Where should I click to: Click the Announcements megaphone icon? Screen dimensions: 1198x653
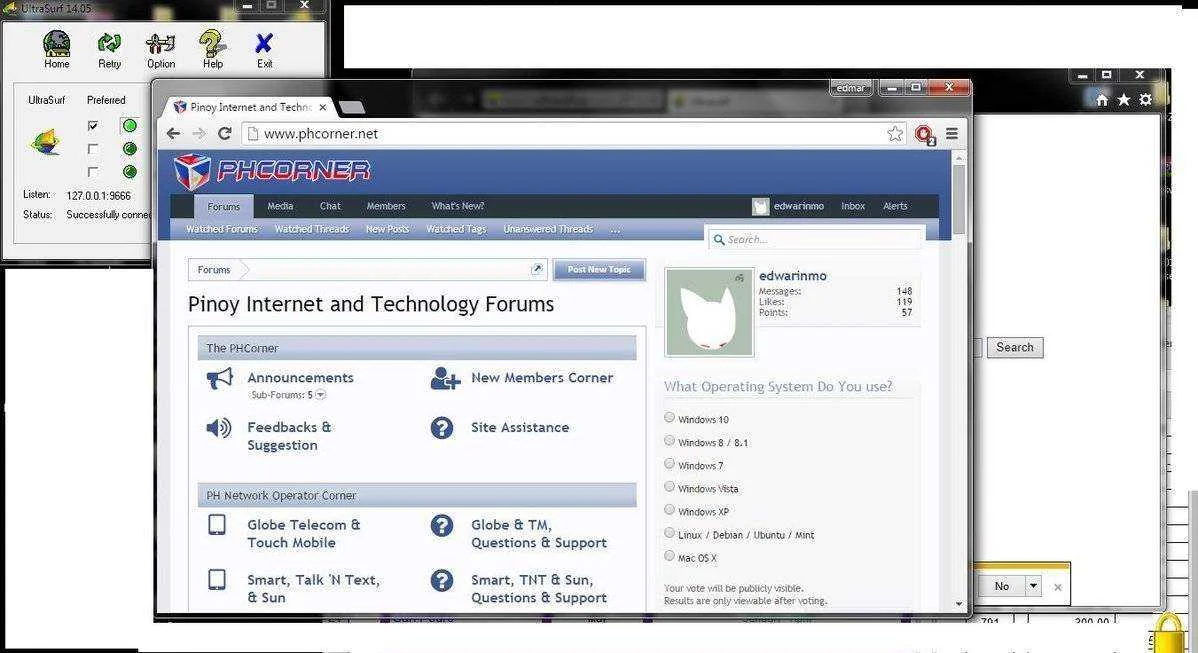click(x=219, y=378)
